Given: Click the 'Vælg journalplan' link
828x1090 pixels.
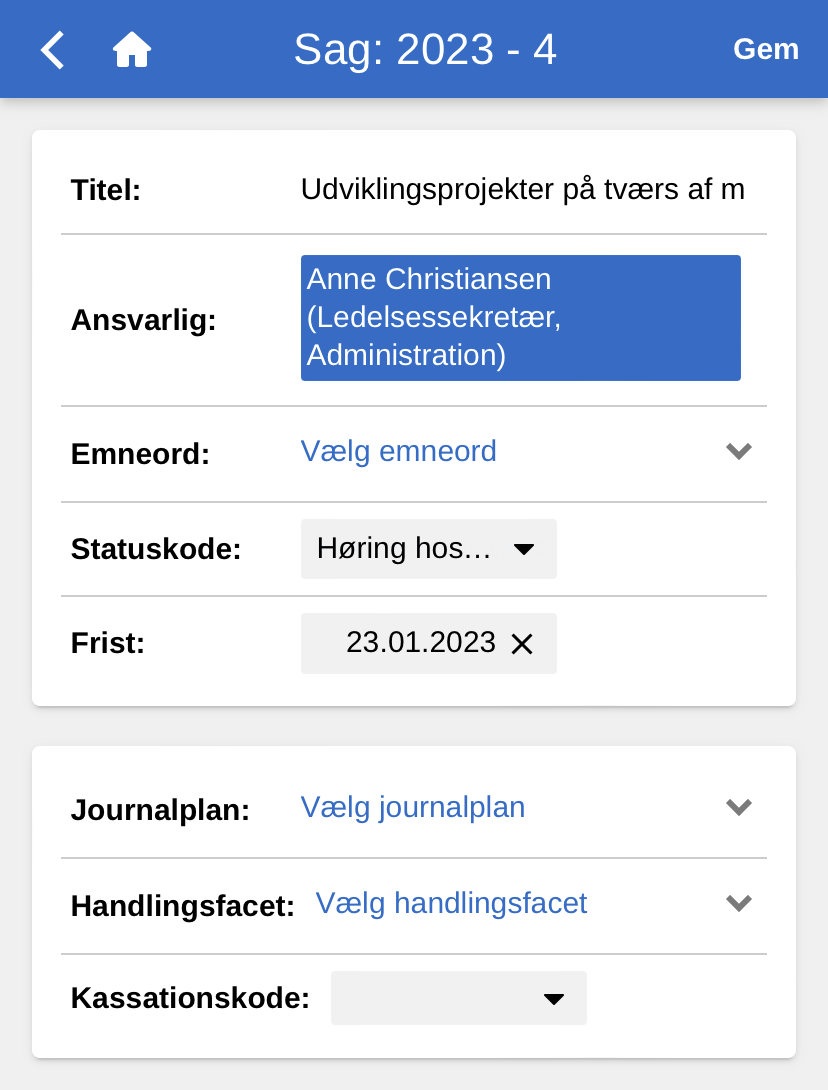Looking at the screenshot, I should (x=413, y=808).
